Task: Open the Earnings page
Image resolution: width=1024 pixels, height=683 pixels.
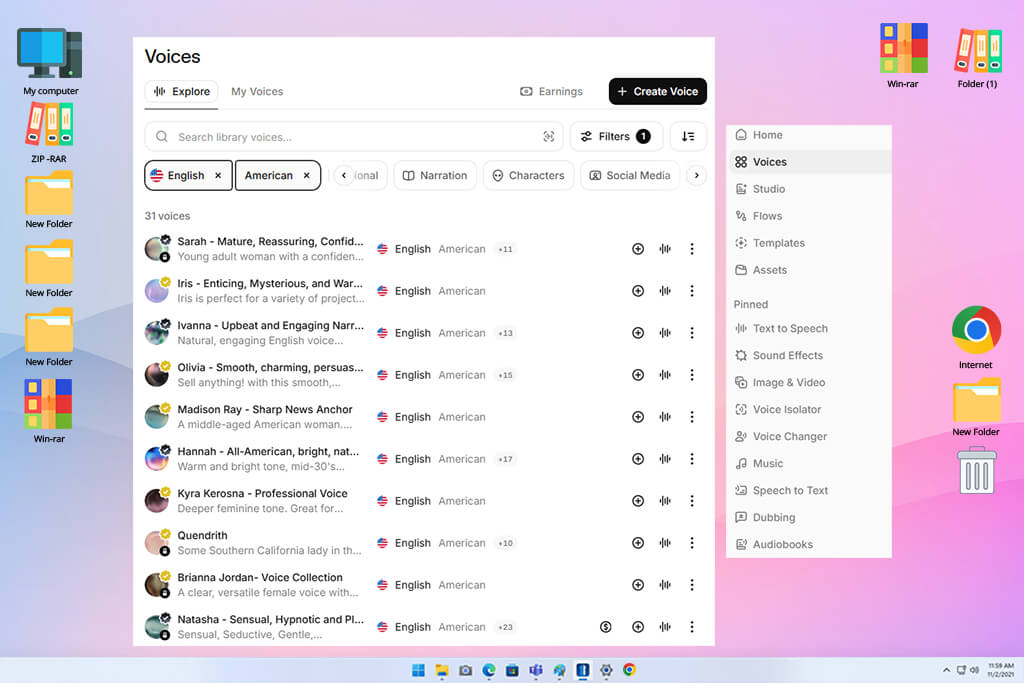Action: click(551, 91)
